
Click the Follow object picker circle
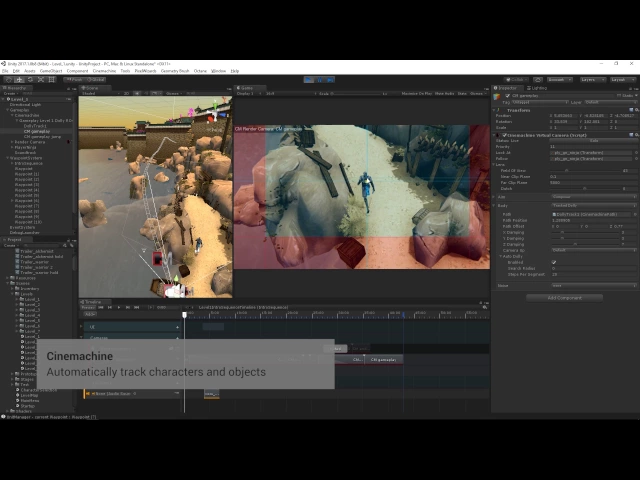click(636, 159)
